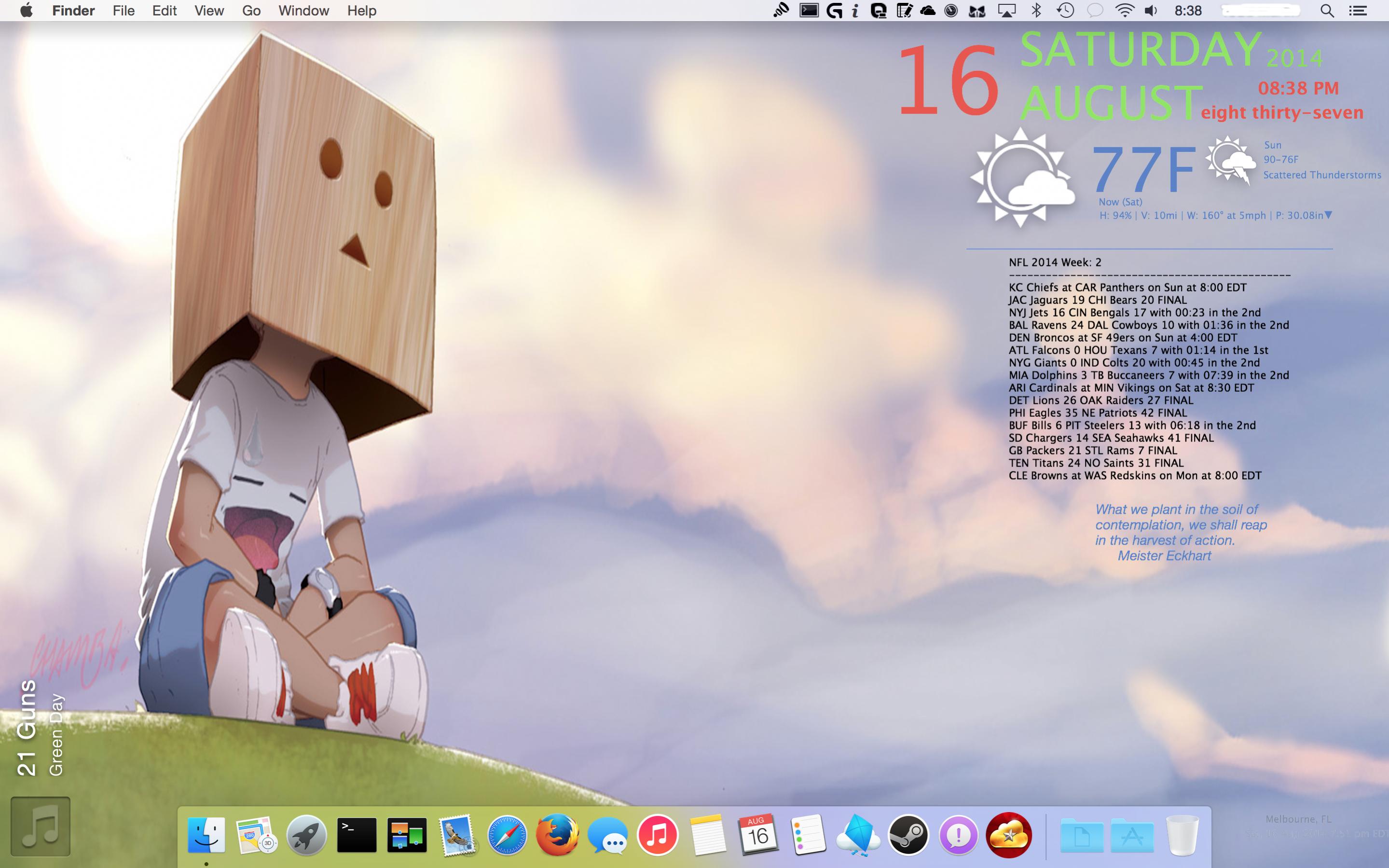Image resolution: width=1389 pixels, height=868 pixels.
Task: Open Mission Control in the Dock
Action: tap(407, 835)
